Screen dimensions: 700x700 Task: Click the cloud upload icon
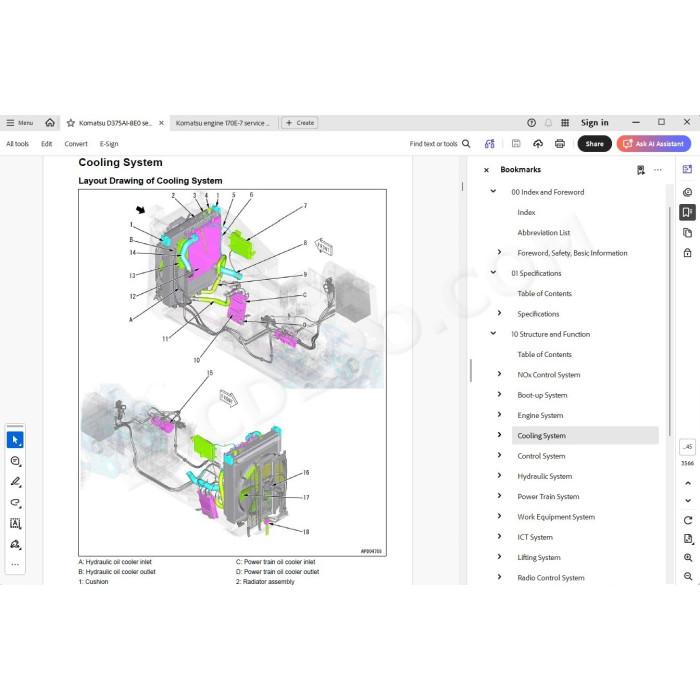tap(538, 144)
